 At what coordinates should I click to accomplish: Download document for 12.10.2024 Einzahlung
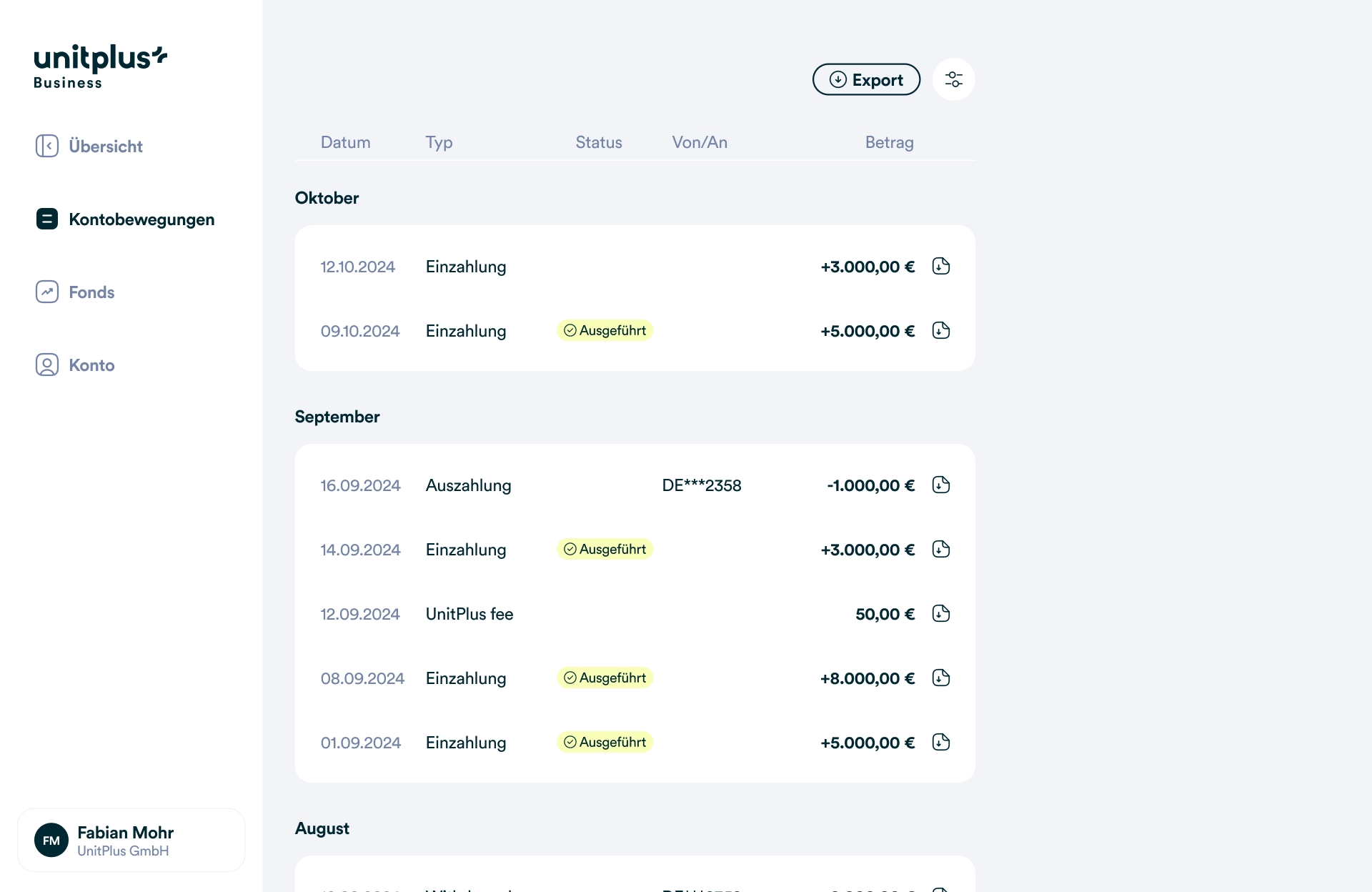(940, 267)
